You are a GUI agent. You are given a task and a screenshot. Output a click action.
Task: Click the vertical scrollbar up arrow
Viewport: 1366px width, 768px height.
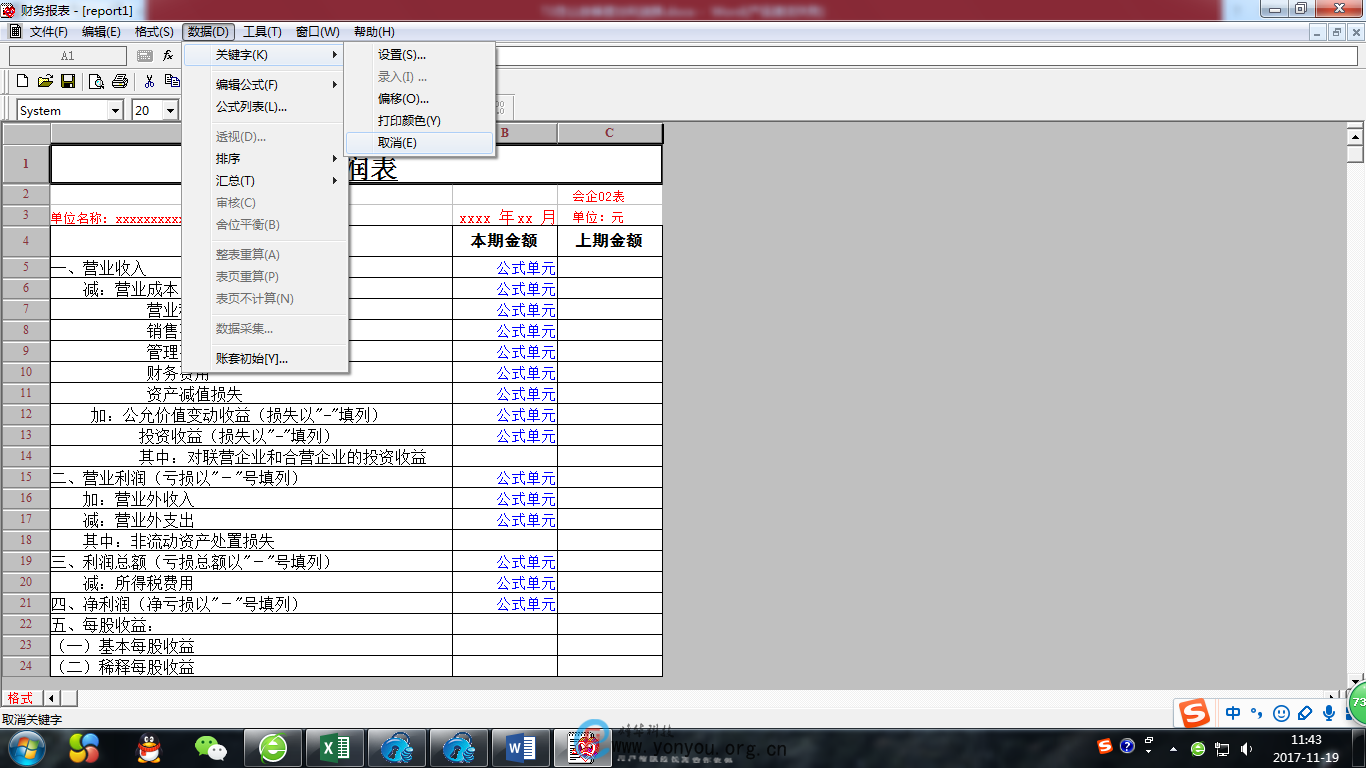click(1356, 136)
